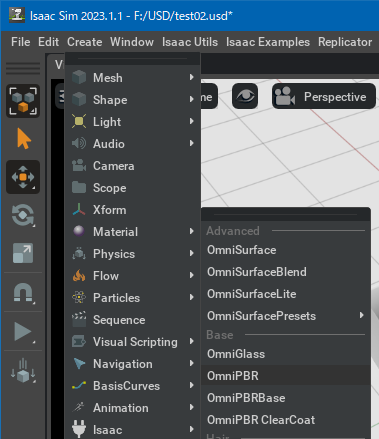Click the Material sphere icon
379x439 pixels.
coord(79,231)
